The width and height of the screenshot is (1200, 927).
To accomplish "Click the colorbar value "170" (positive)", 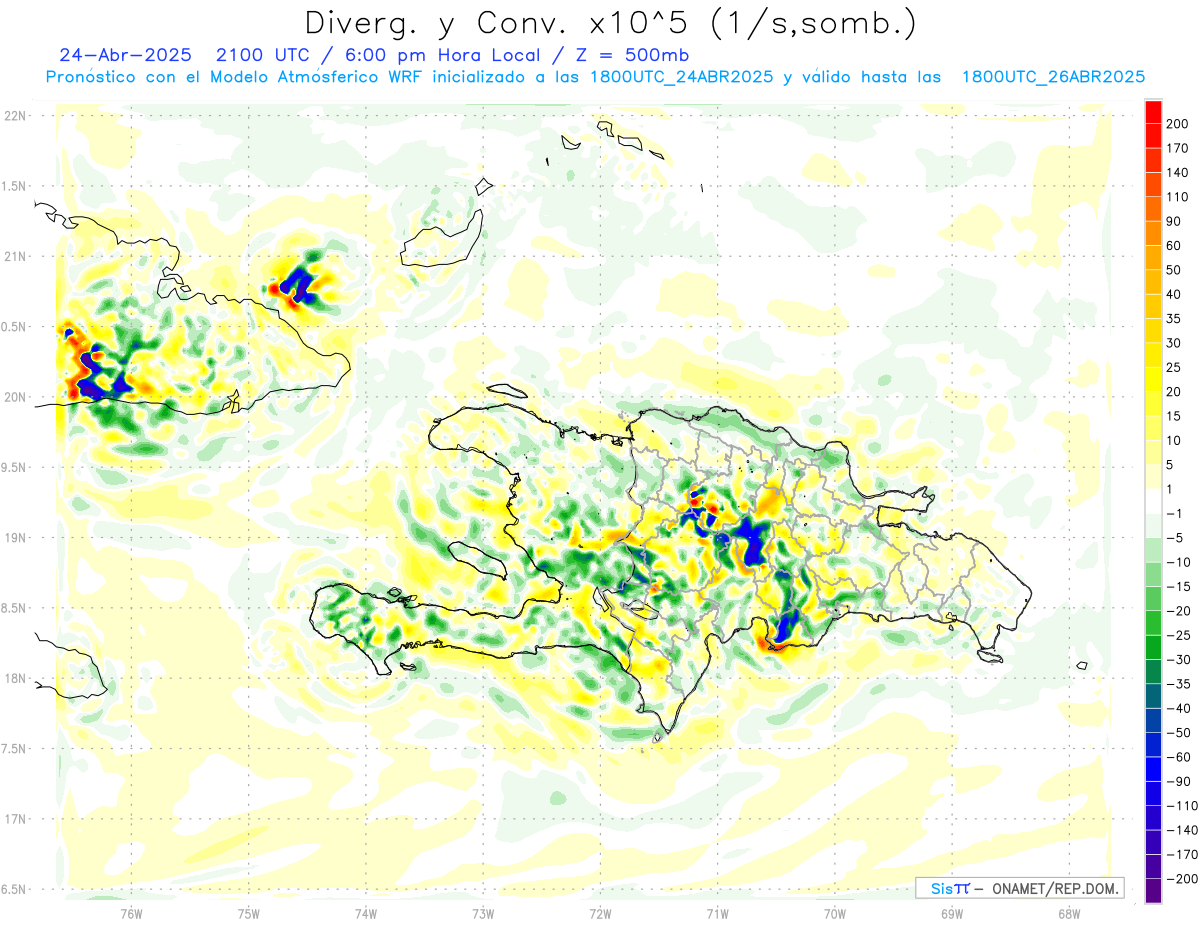I will (x=1178, y=148).
